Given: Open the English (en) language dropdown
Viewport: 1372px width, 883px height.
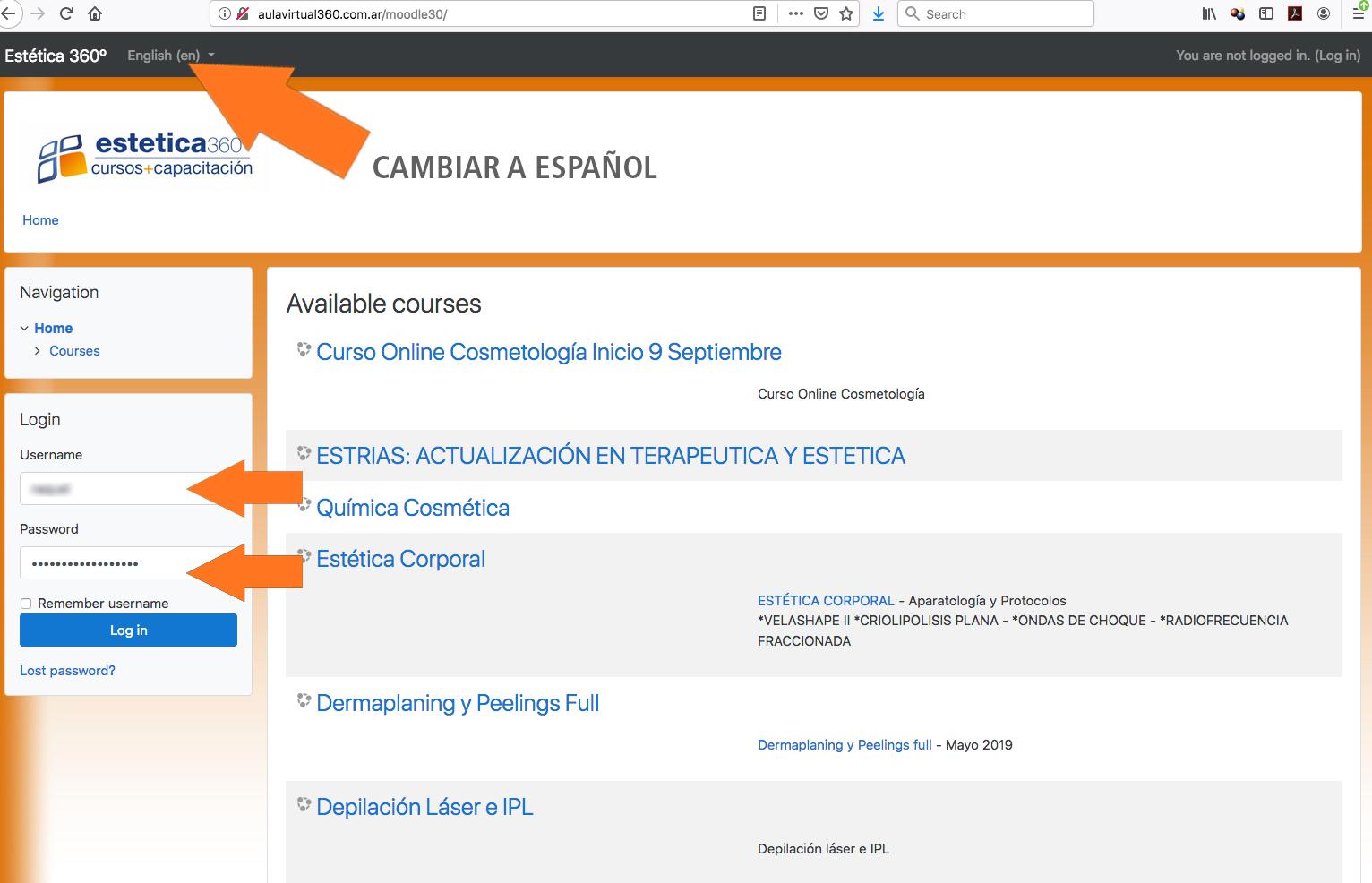Looking at the screenshot, I should (x=171, y=56).
